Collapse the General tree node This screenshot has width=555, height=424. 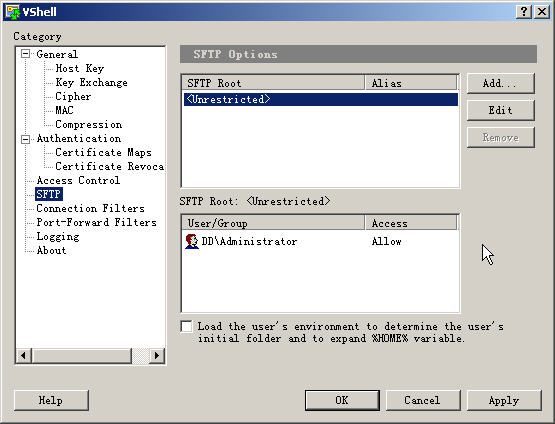click(x=25, y=54)
